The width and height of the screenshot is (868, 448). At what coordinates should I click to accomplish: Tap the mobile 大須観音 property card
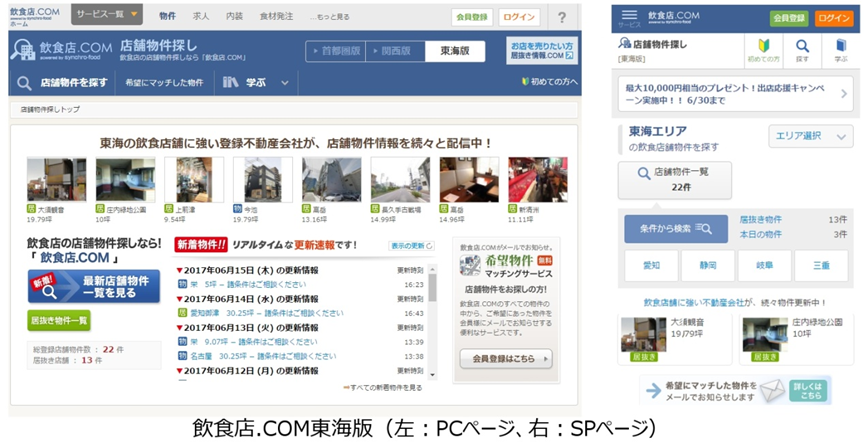click(x=675, y=339)
